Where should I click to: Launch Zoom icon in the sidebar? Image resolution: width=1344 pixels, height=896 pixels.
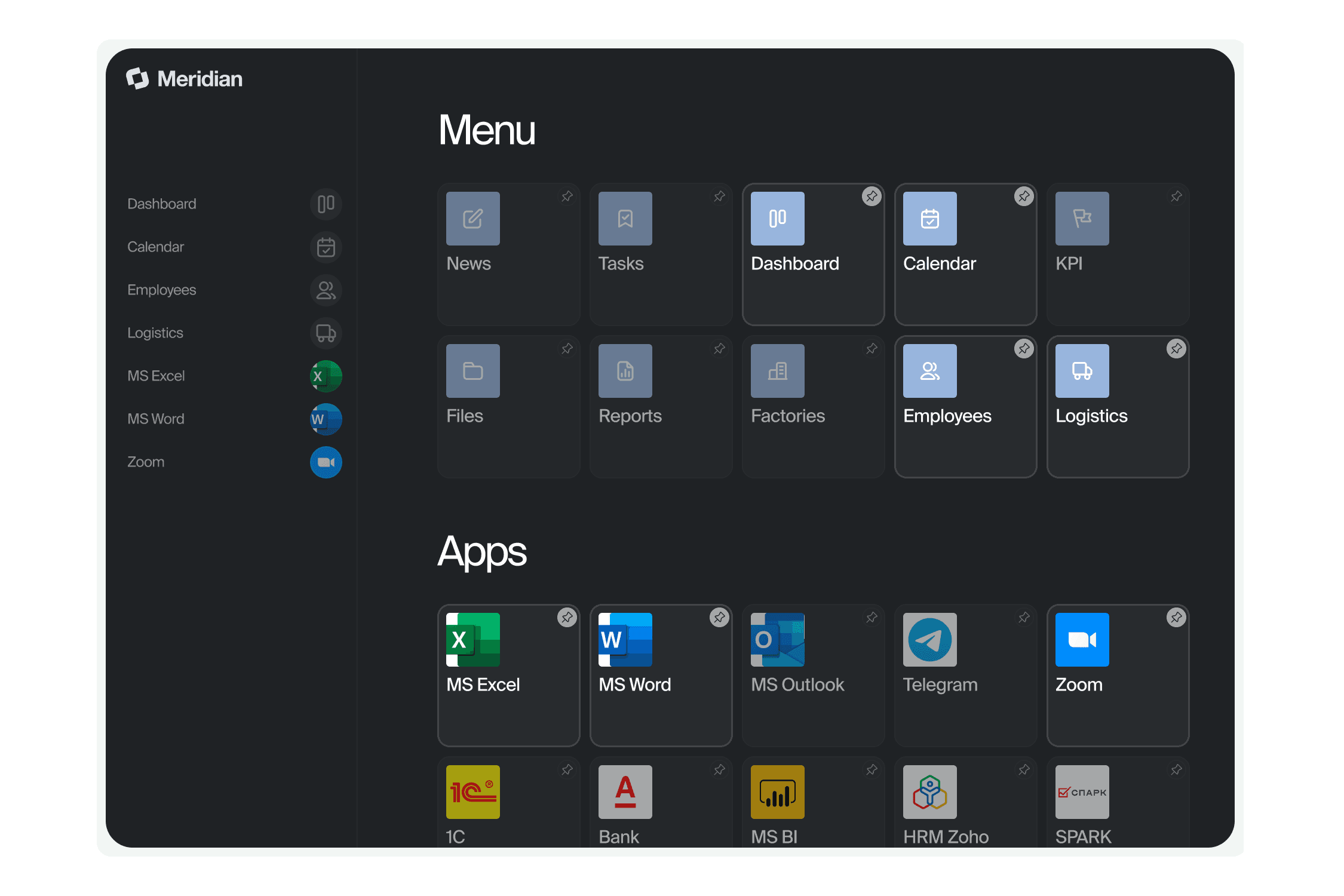point(326,462)
